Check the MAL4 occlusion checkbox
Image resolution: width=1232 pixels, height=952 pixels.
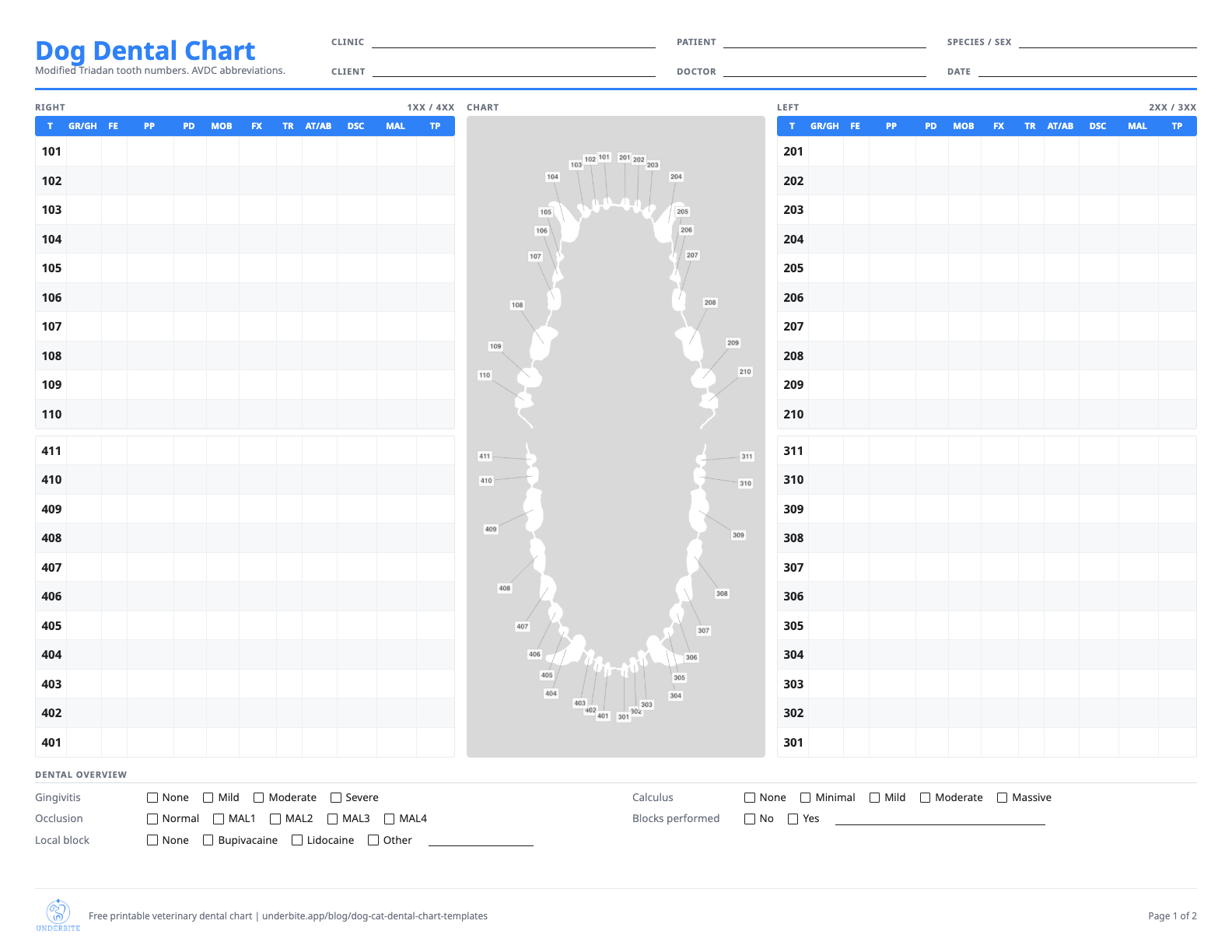[x=390, y=818]
